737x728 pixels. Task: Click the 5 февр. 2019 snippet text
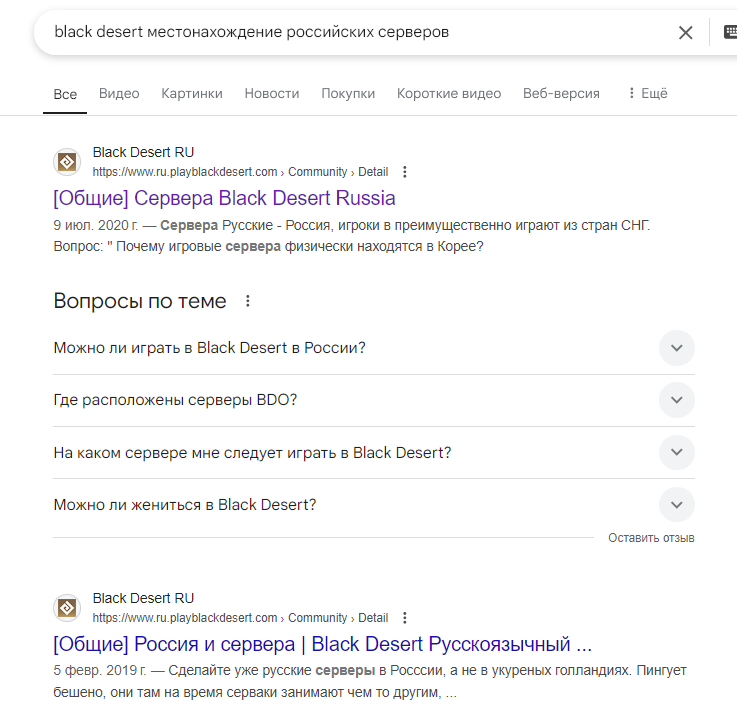(x=370, y=681)
